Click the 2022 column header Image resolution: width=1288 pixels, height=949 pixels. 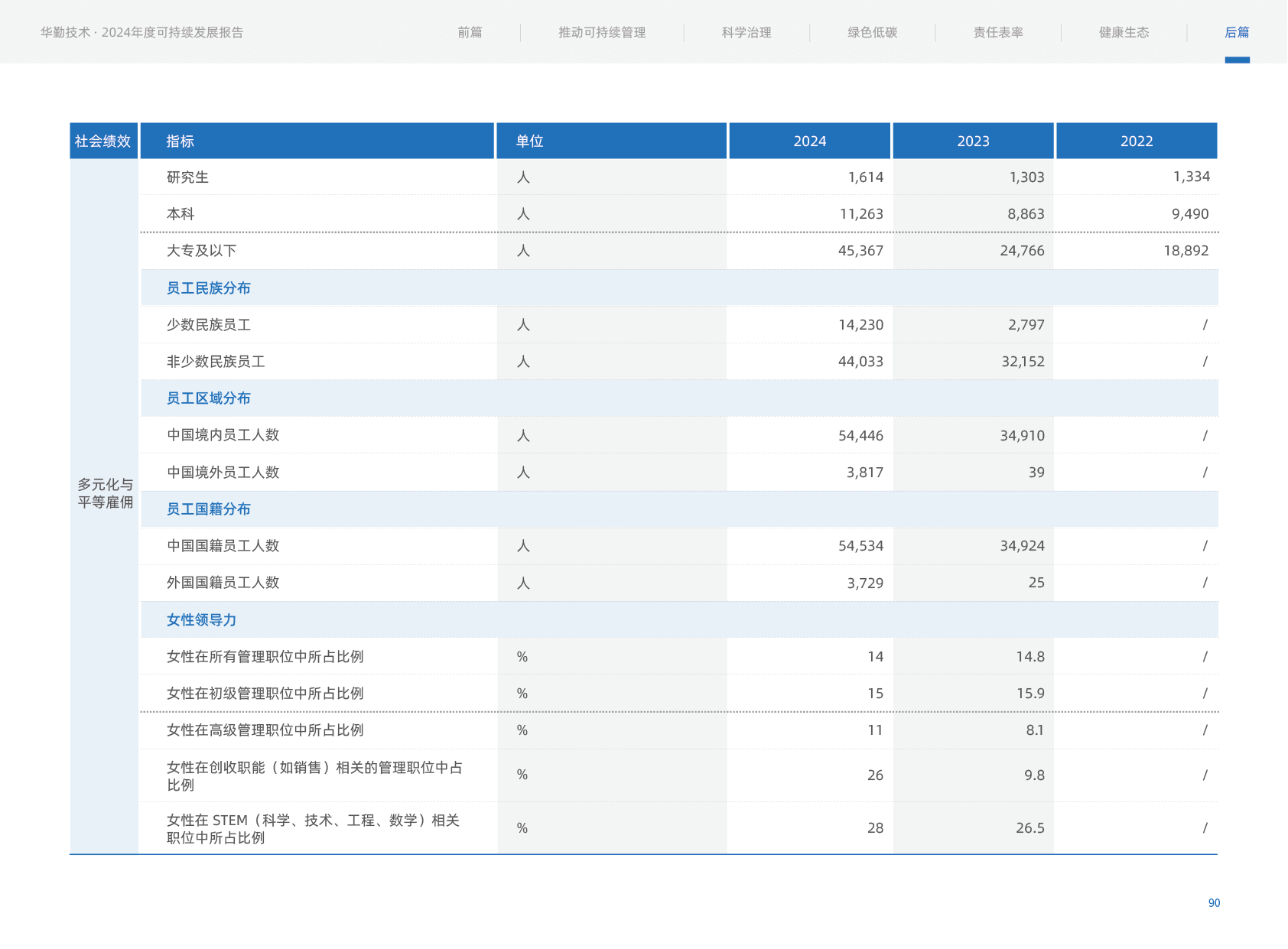click(1137, 141)
